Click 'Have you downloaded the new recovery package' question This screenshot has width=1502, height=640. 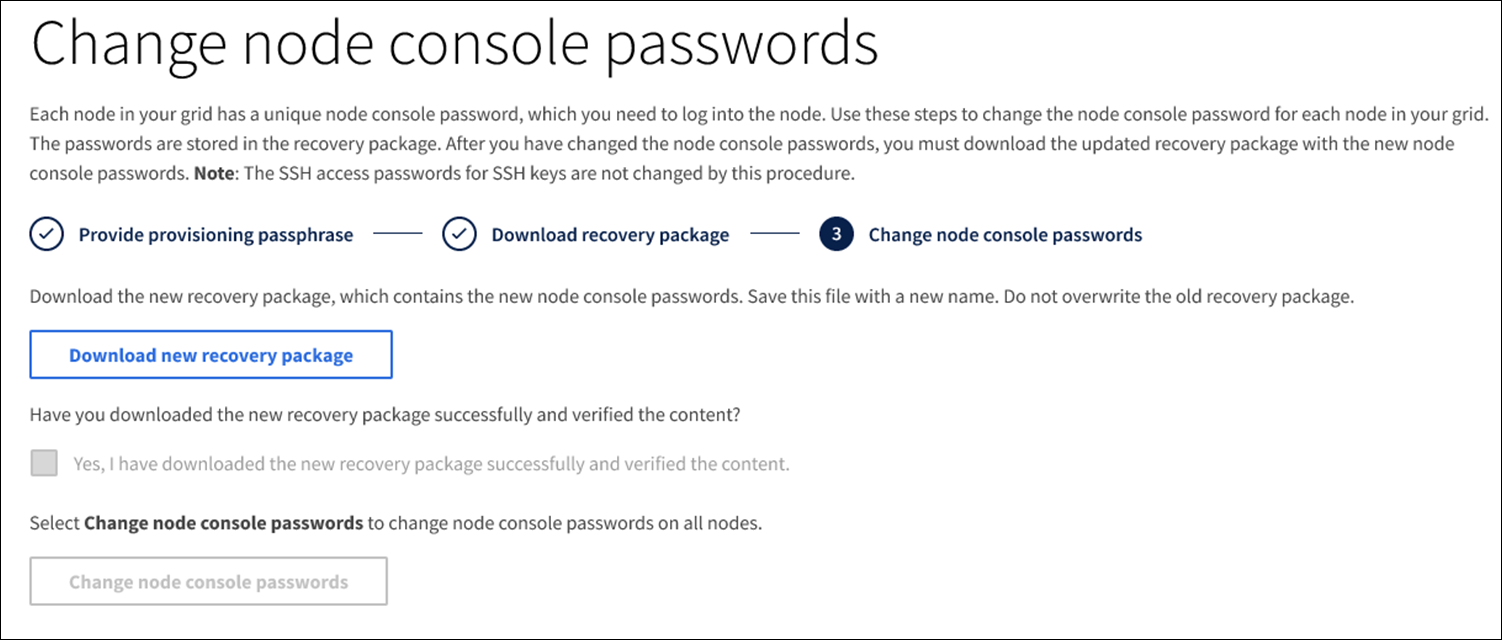tap(385, 414)
